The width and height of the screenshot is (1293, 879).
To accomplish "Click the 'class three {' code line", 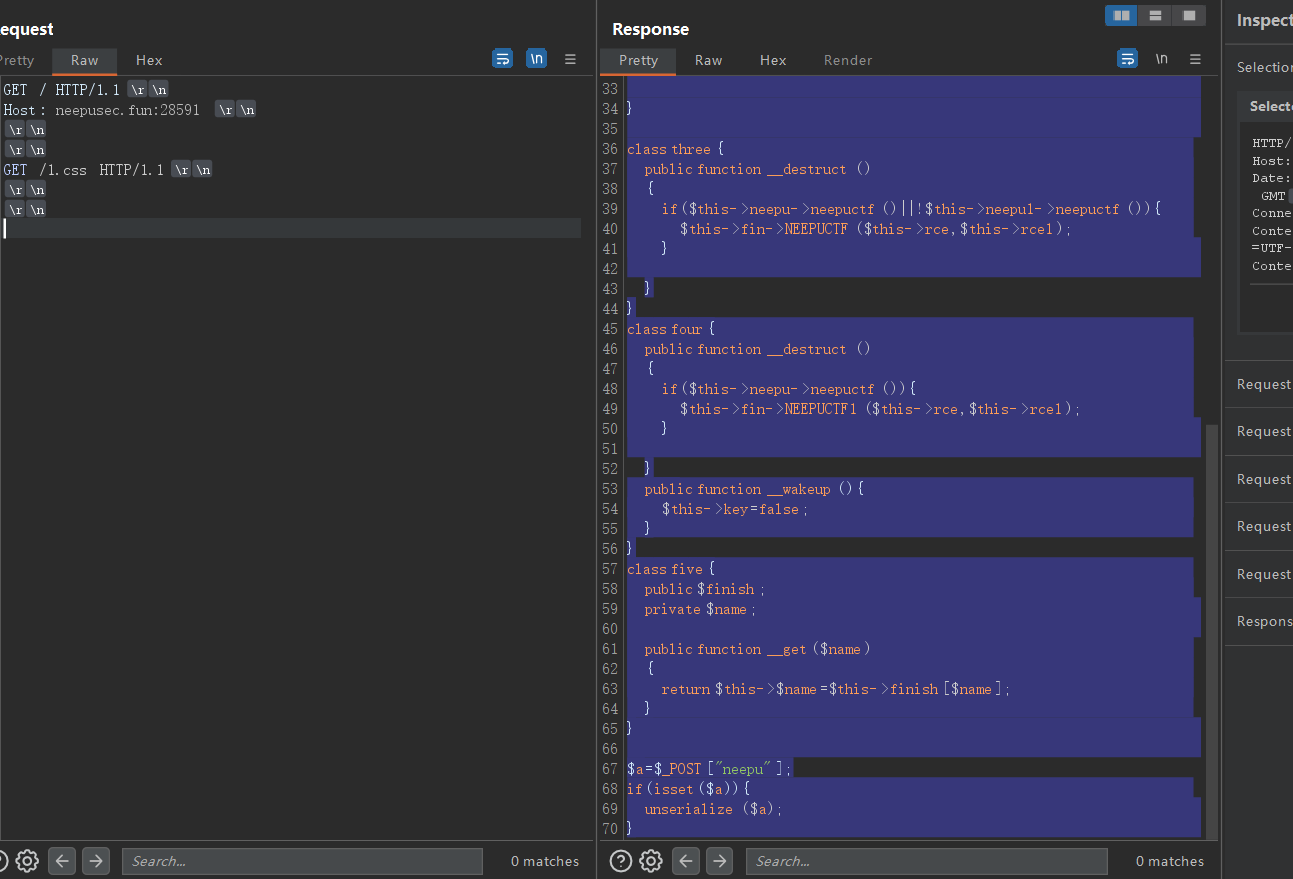I will 676,149.
